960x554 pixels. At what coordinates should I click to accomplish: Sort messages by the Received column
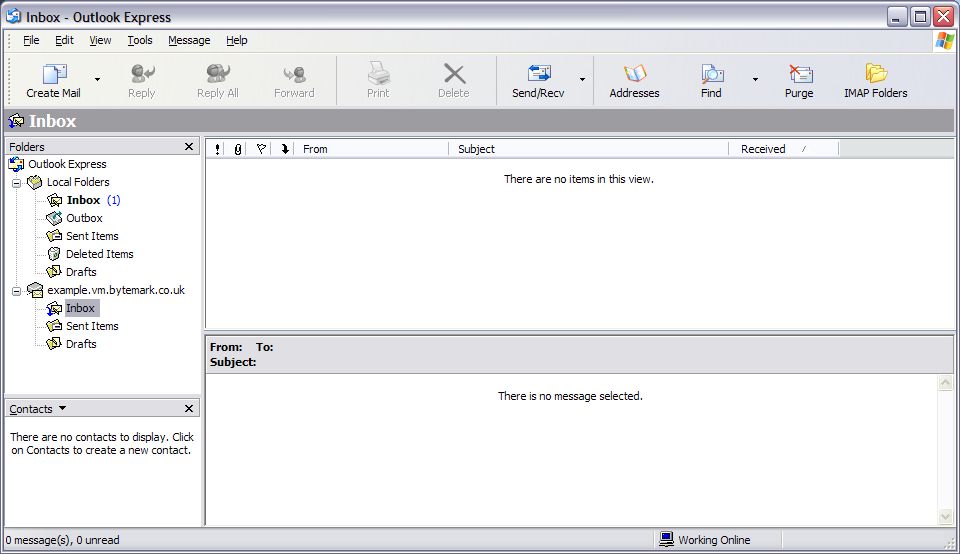click(x=784, y=149)
